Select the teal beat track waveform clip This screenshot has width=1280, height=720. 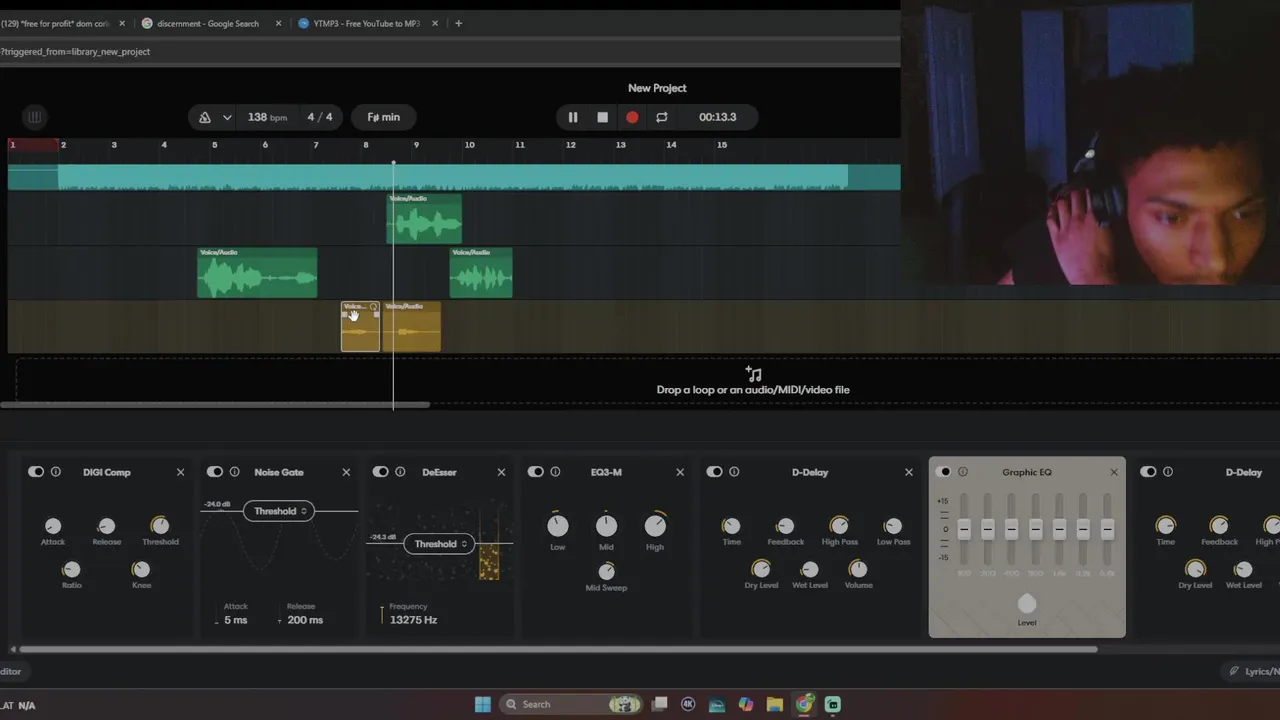453,177
